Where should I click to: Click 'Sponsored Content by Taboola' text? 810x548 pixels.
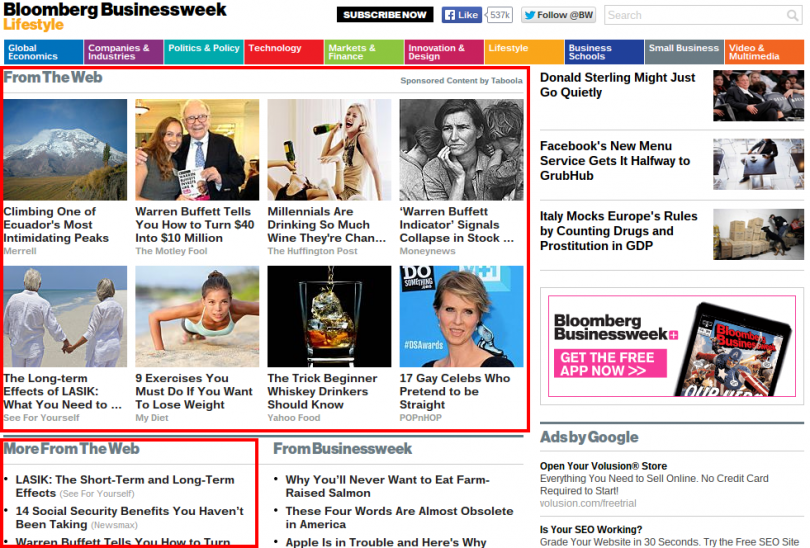click(461, 81)
